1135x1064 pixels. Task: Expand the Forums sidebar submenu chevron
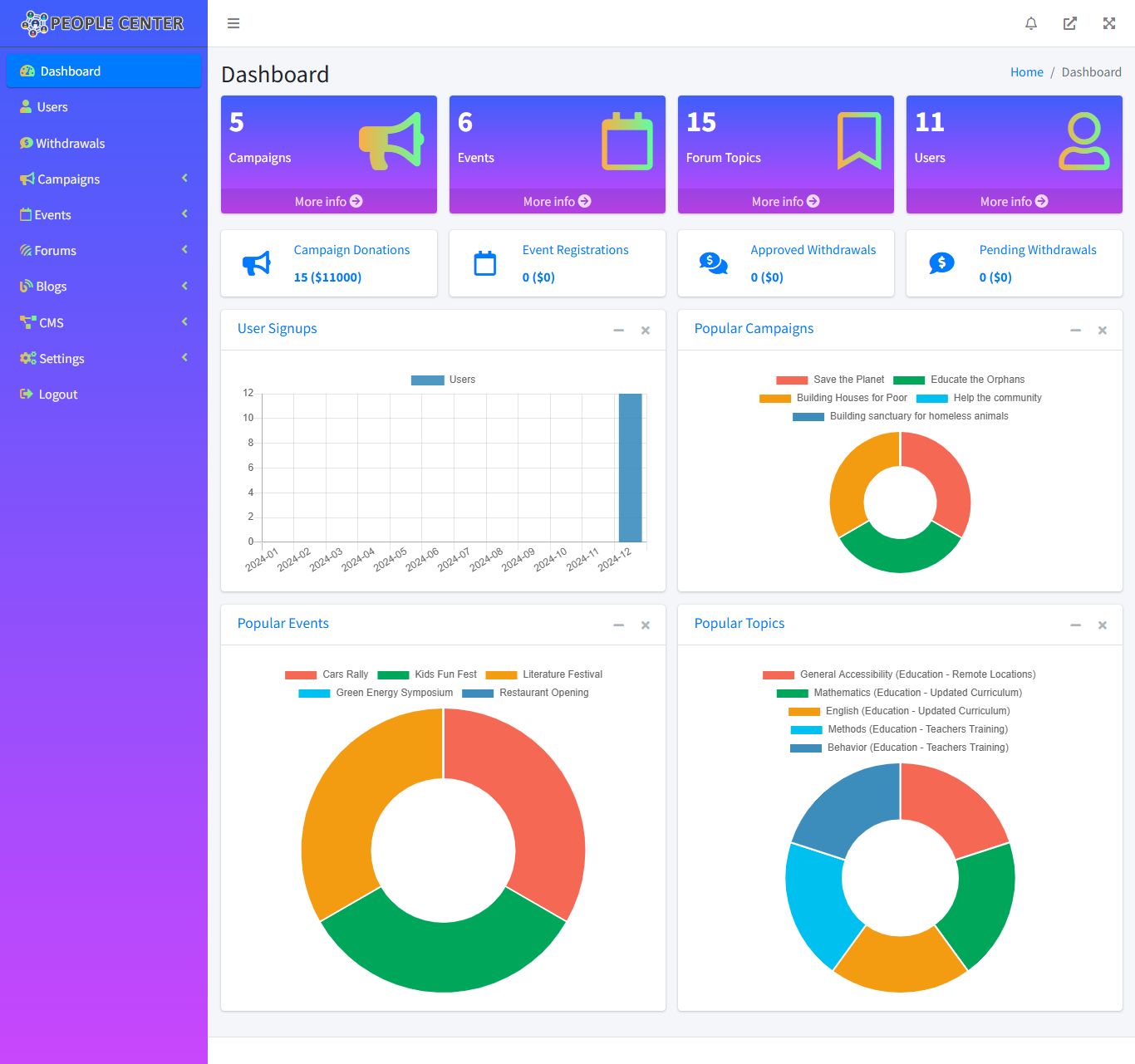coord(184,250)
